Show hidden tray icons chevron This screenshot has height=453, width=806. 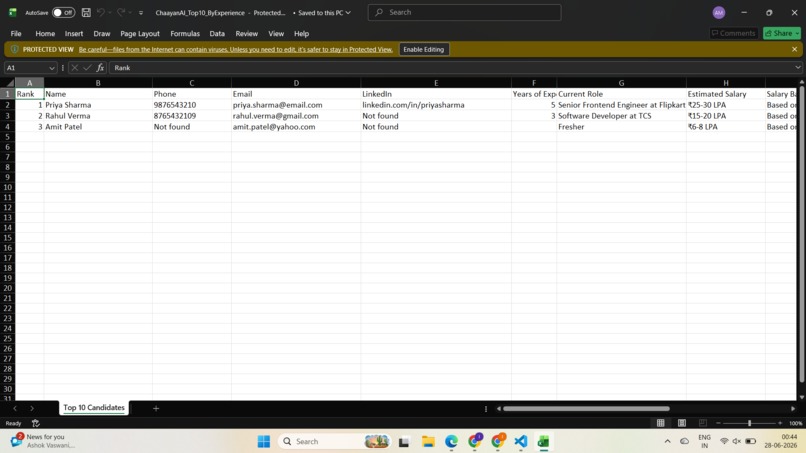pos(667,441)
